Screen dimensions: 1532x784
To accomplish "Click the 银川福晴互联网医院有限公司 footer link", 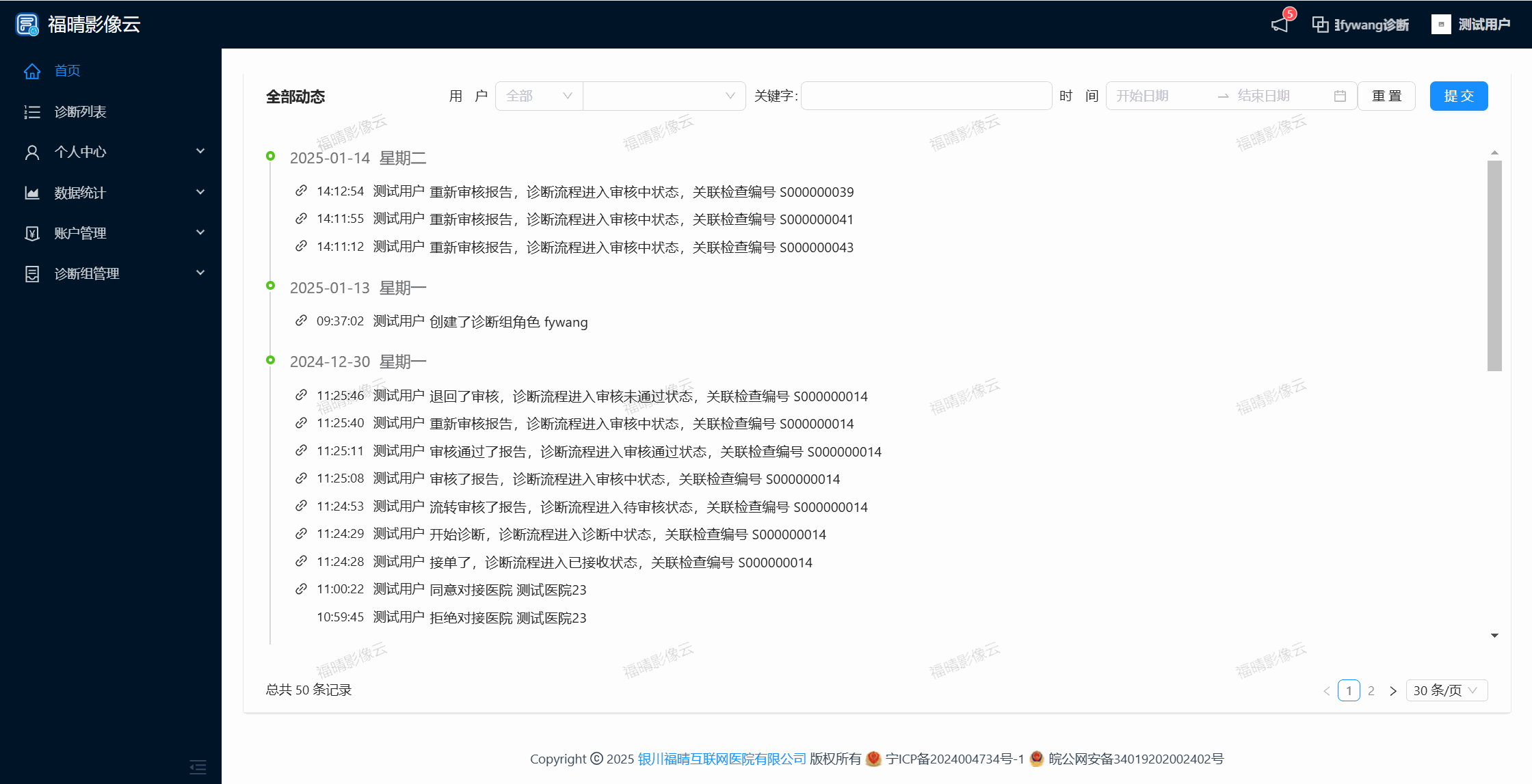I will coord(719,759).
